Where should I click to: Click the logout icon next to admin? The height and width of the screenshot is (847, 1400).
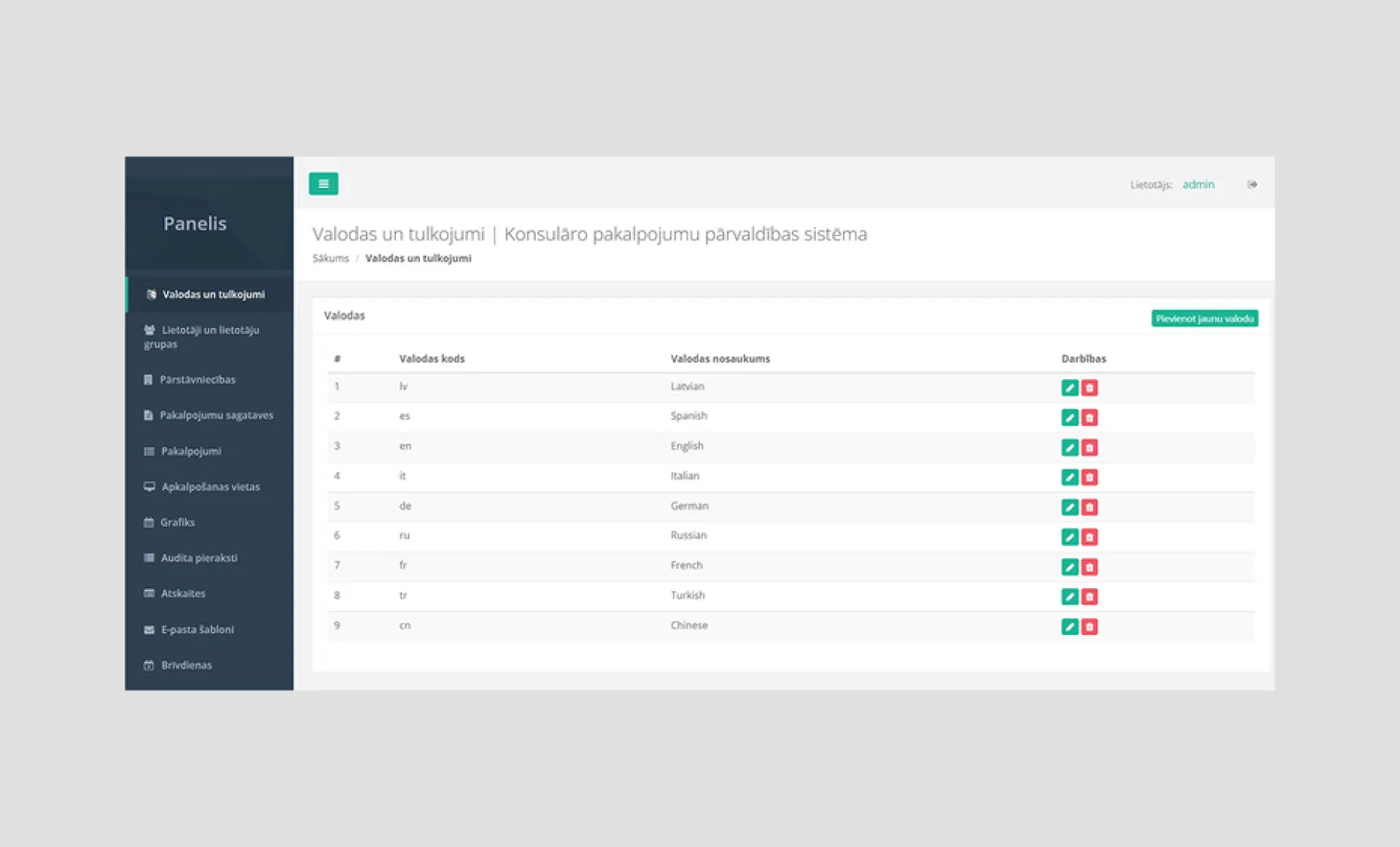tap(1252, 184)
